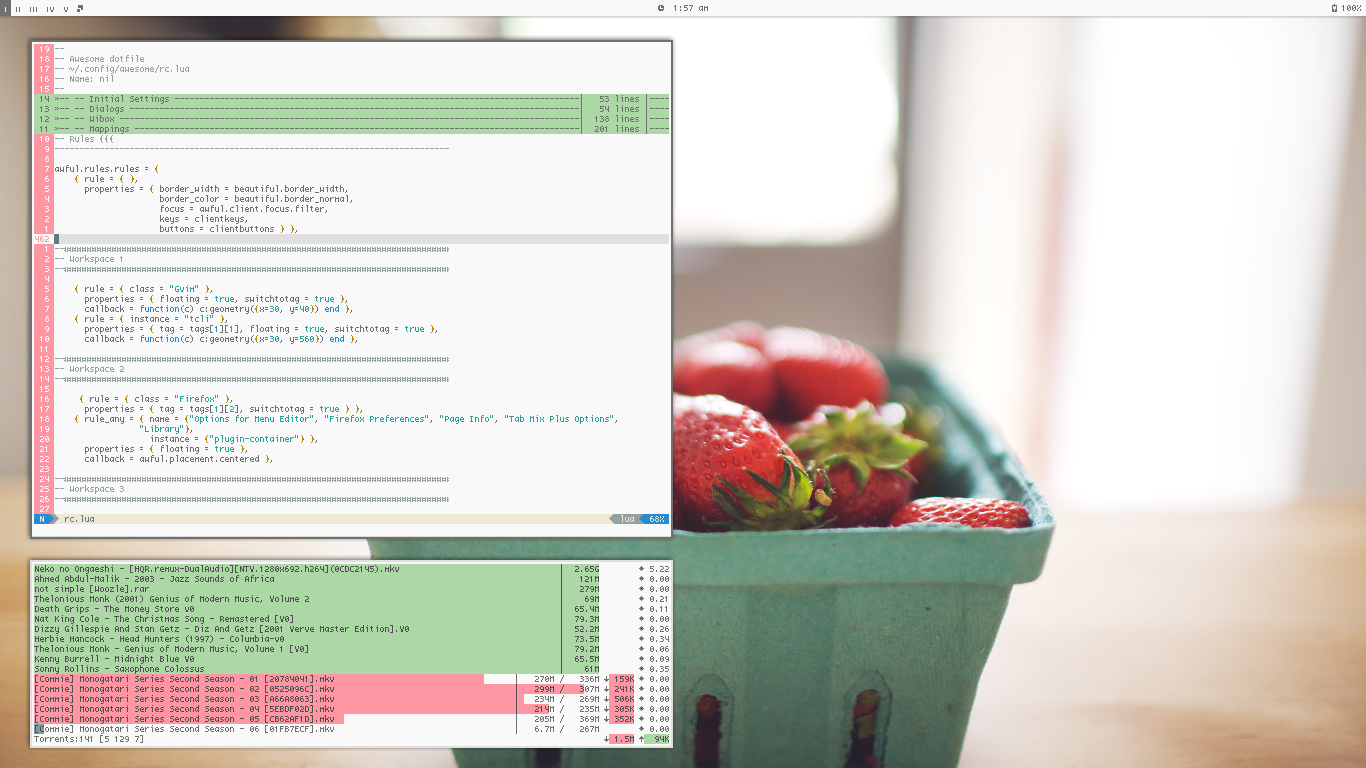The height and width of the screenshot is (768, 1366).
Task: Click the rc.lua filename in statusline
Action: 79,519
